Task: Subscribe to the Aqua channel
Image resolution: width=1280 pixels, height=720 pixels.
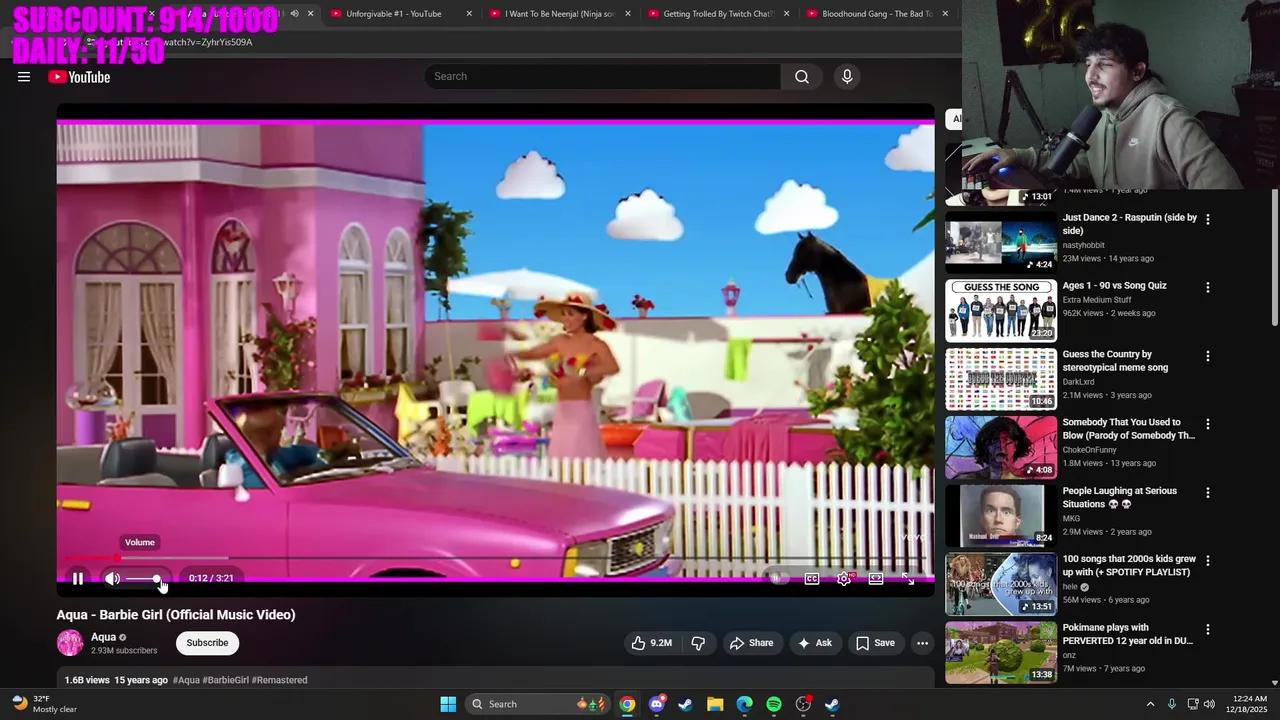Action: (207, 643)
